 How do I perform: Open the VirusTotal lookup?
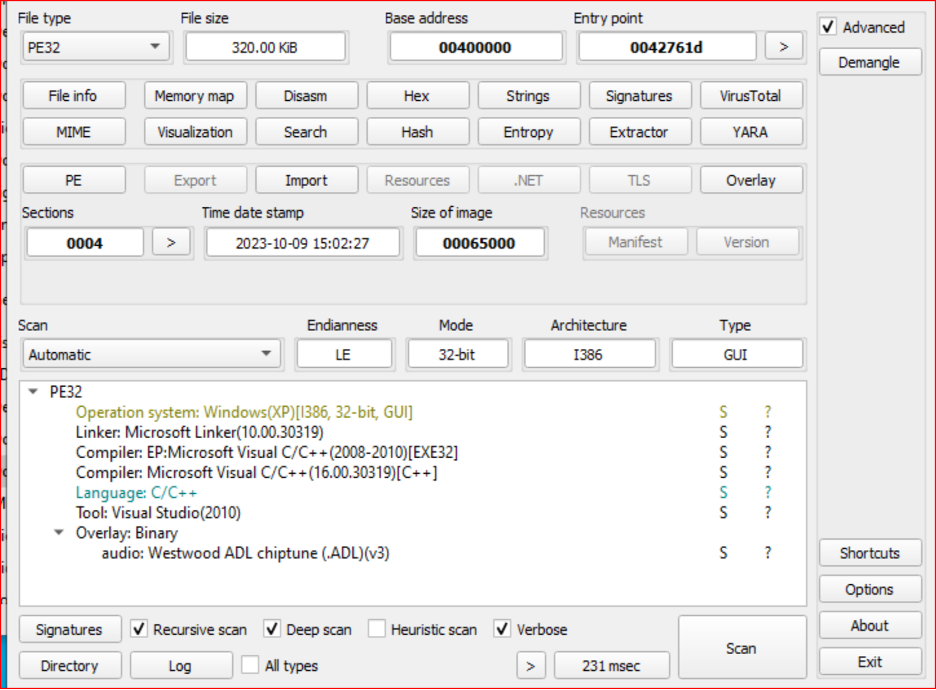pos(751,96)
